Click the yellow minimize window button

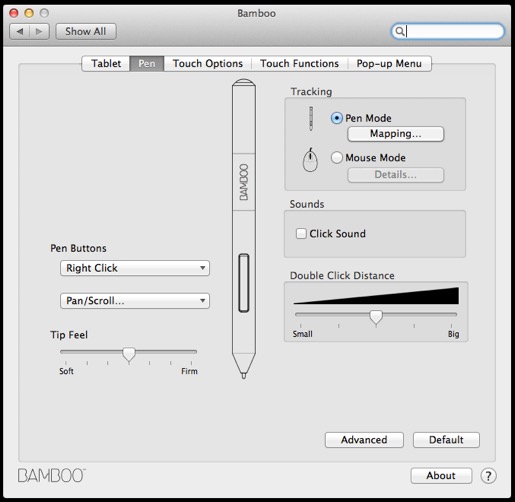click(29, 13)
